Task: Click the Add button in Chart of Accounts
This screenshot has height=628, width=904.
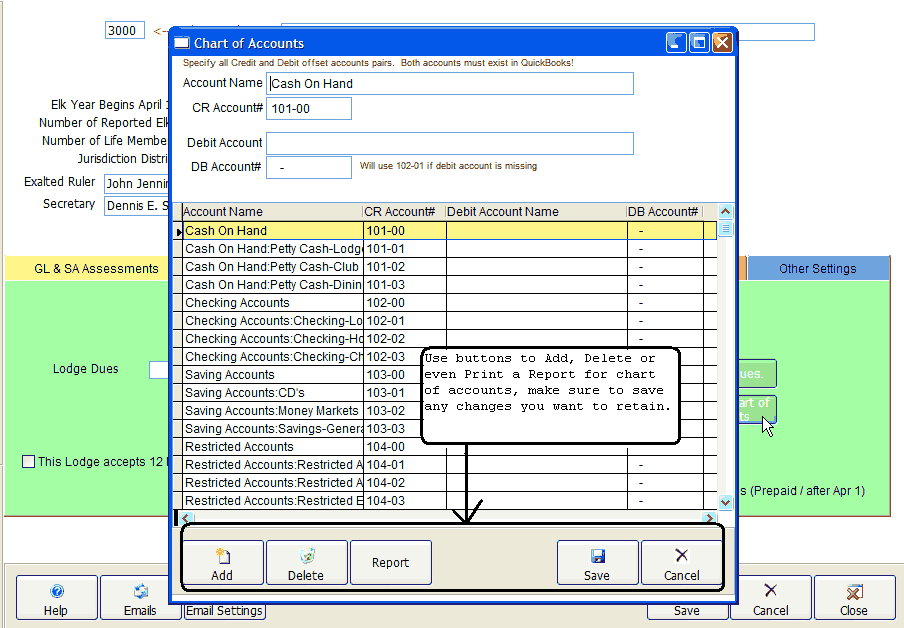Action: (x=222, y=563)
